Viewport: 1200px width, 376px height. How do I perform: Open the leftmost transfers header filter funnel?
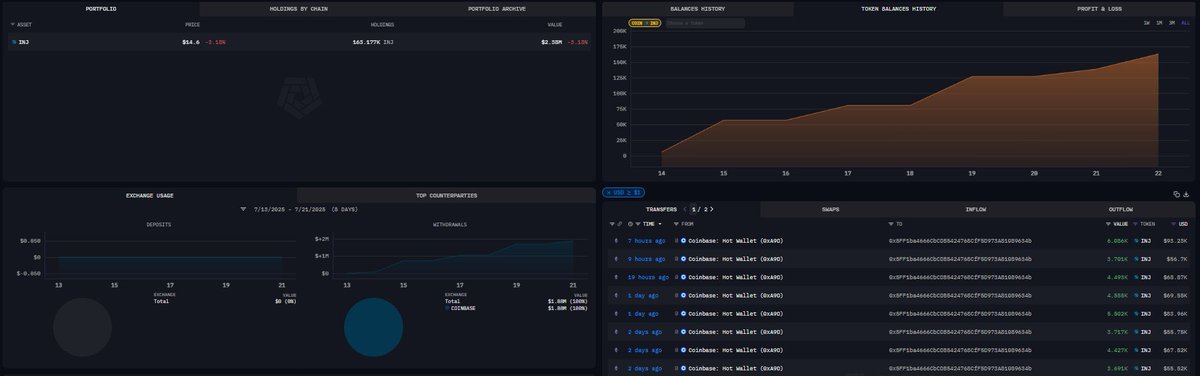click(611, 224)
